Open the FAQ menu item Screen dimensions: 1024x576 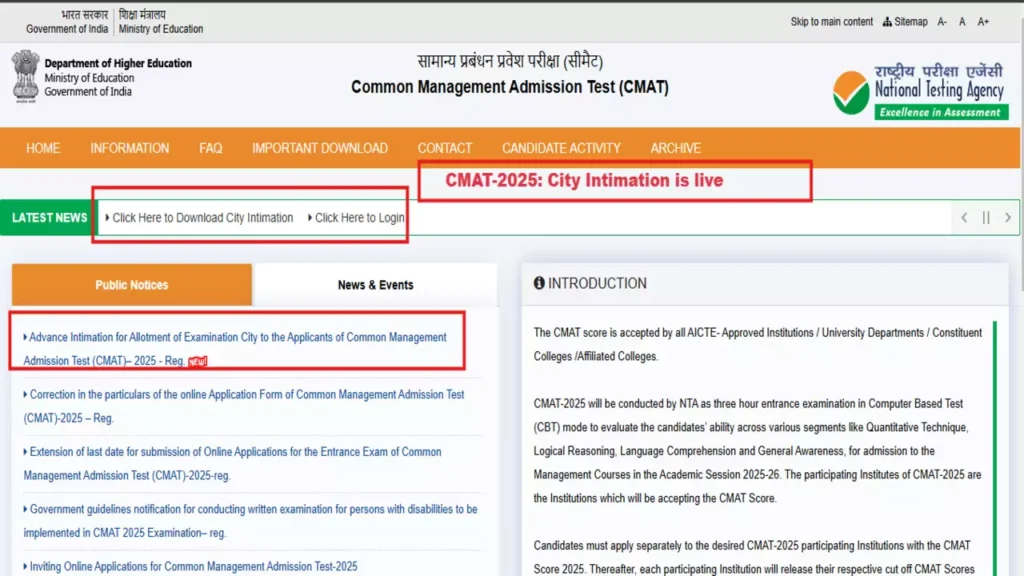(210, 148)
